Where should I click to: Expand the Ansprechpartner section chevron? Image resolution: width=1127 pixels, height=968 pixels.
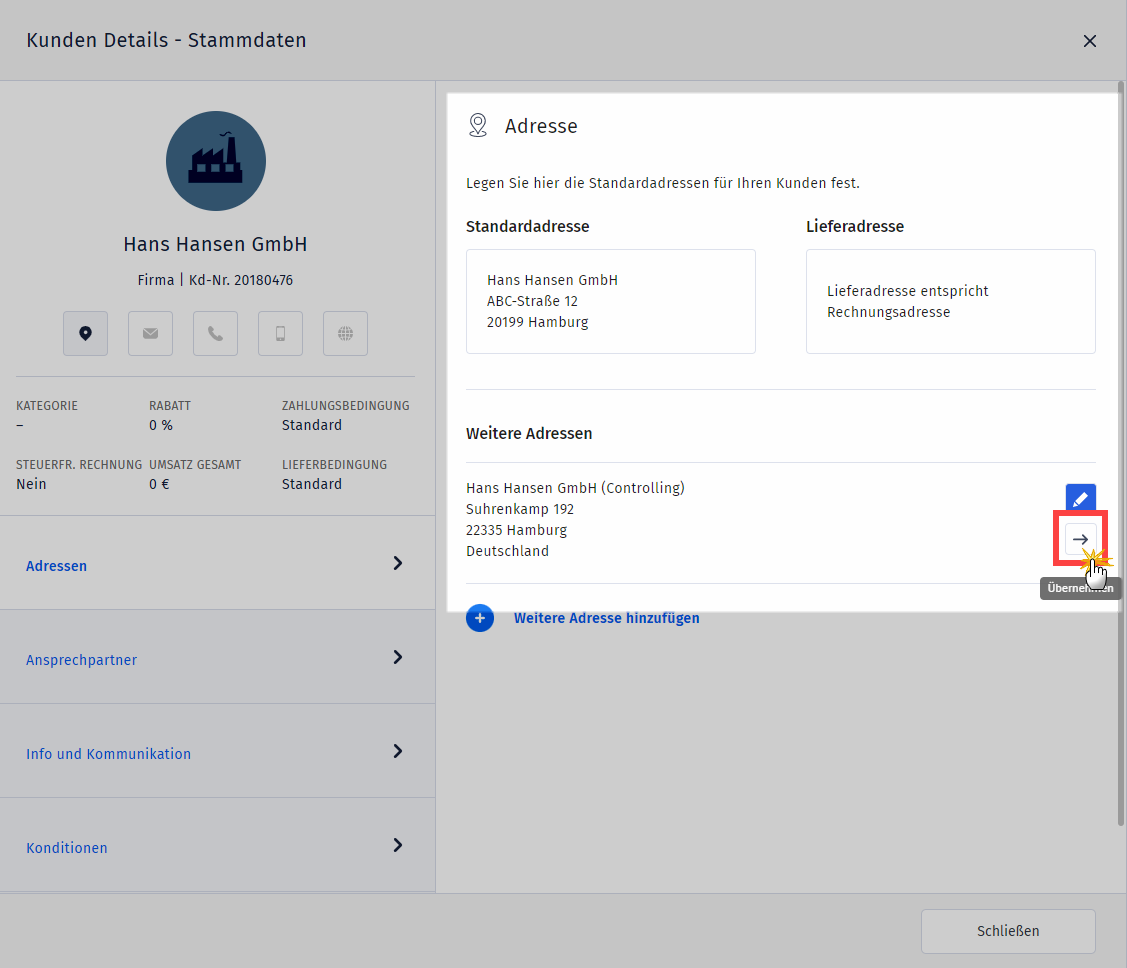pyautogui.click(x=398, y=658)
